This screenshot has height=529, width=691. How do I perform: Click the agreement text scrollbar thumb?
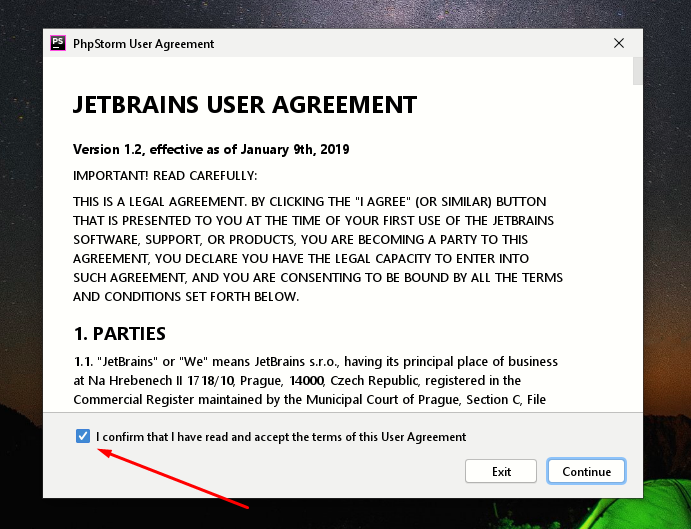[637, 71]
